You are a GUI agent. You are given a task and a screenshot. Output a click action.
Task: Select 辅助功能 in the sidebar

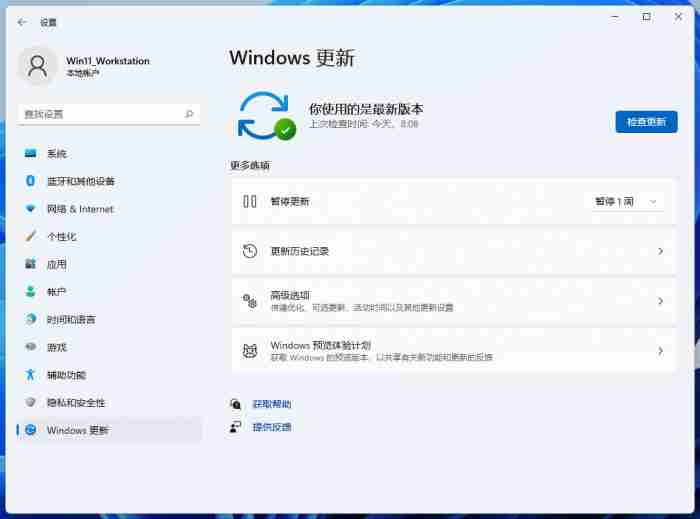[x=109, y=375]
